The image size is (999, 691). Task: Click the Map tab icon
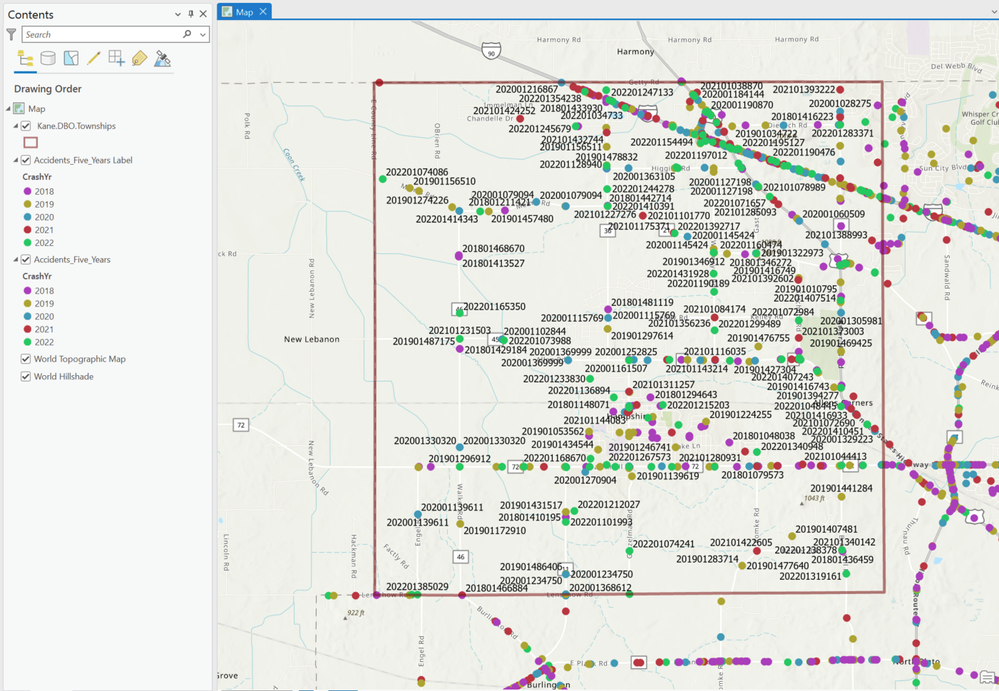click(x=227, y=12)
